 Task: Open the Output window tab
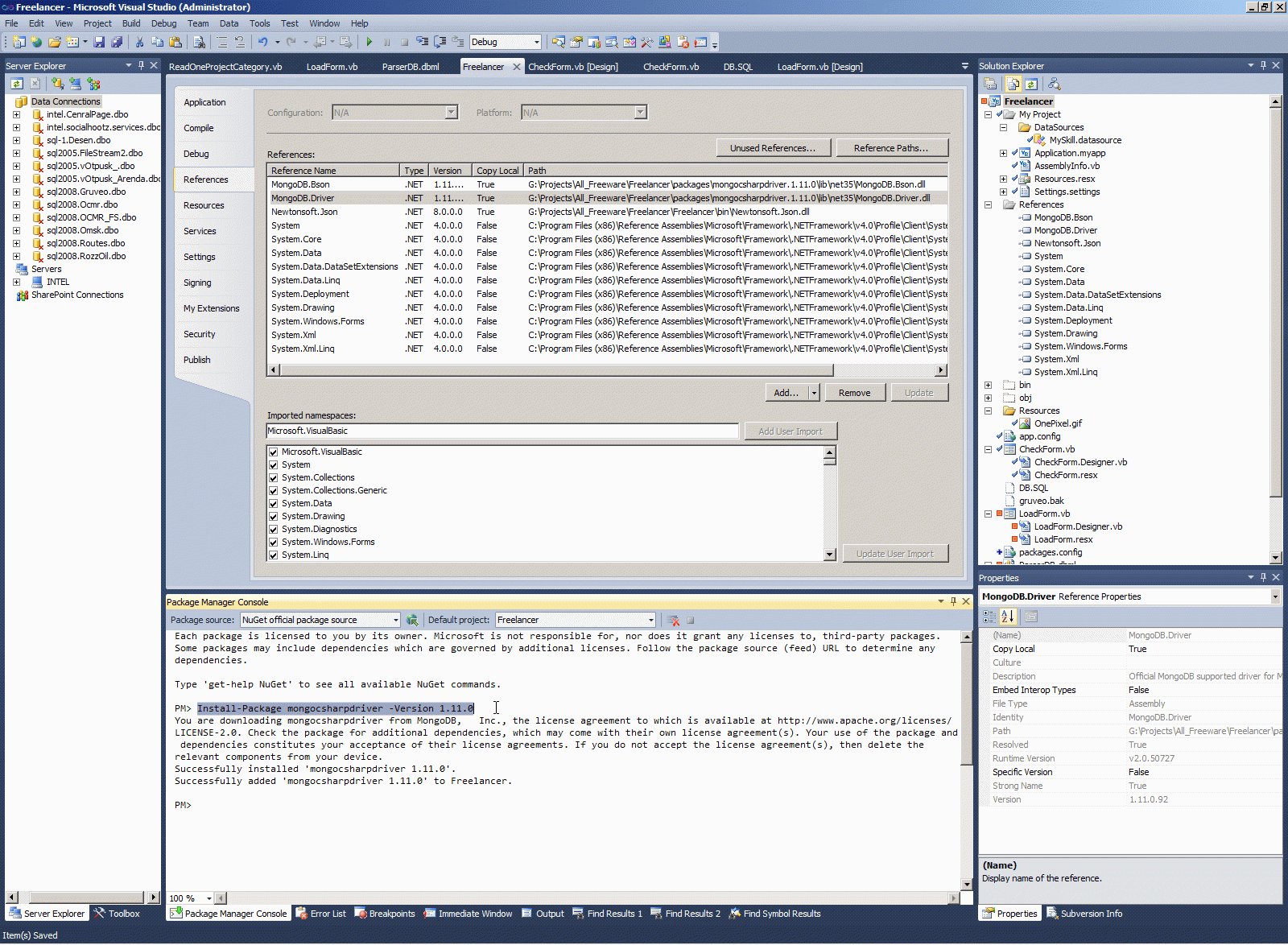[x=543, y=914]
